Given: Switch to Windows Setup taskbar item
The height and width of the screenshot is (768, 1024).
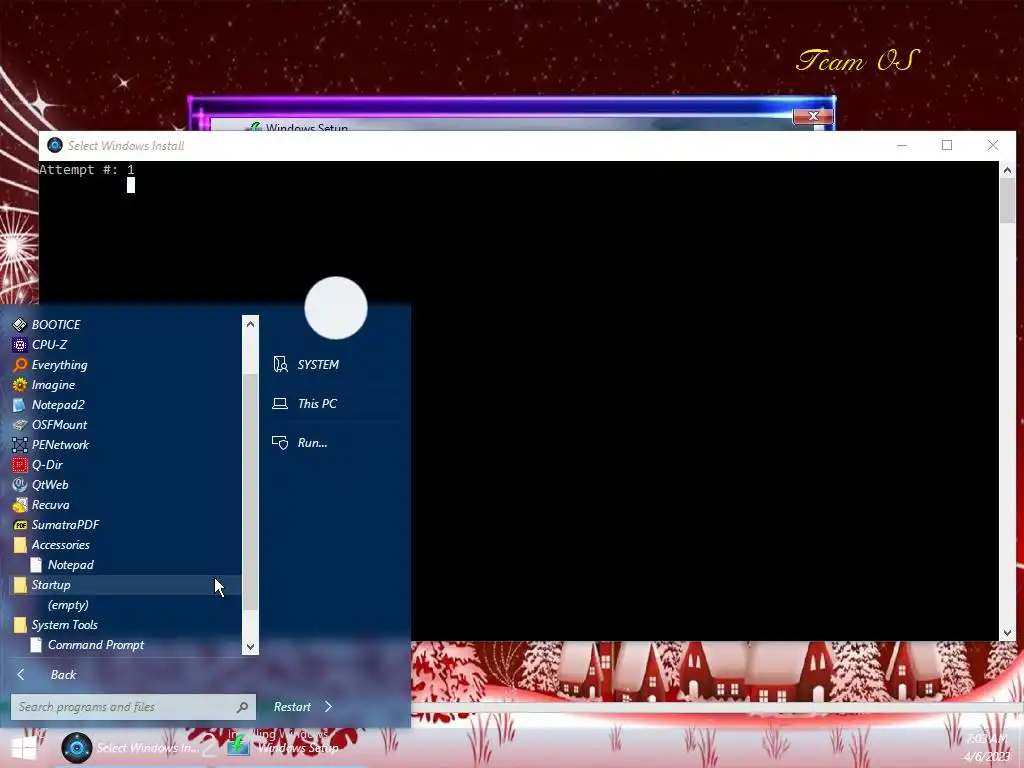Looking at the screenshot, I should click(x=284, y=748).
